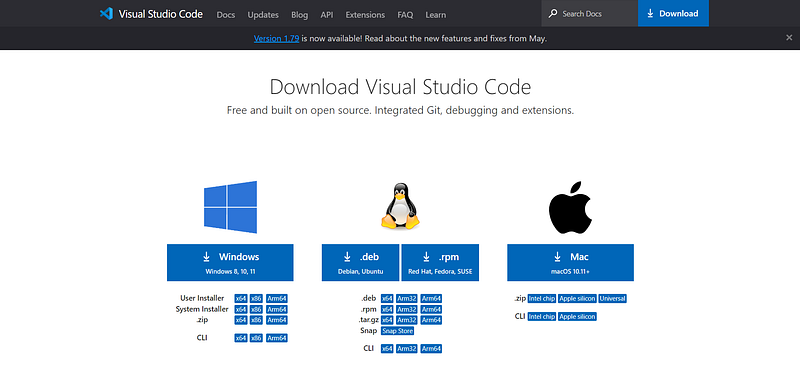This screenshot has height=390, width=800.
Task: Download Mac CLI Apple silicon
Action: (577, 316)
